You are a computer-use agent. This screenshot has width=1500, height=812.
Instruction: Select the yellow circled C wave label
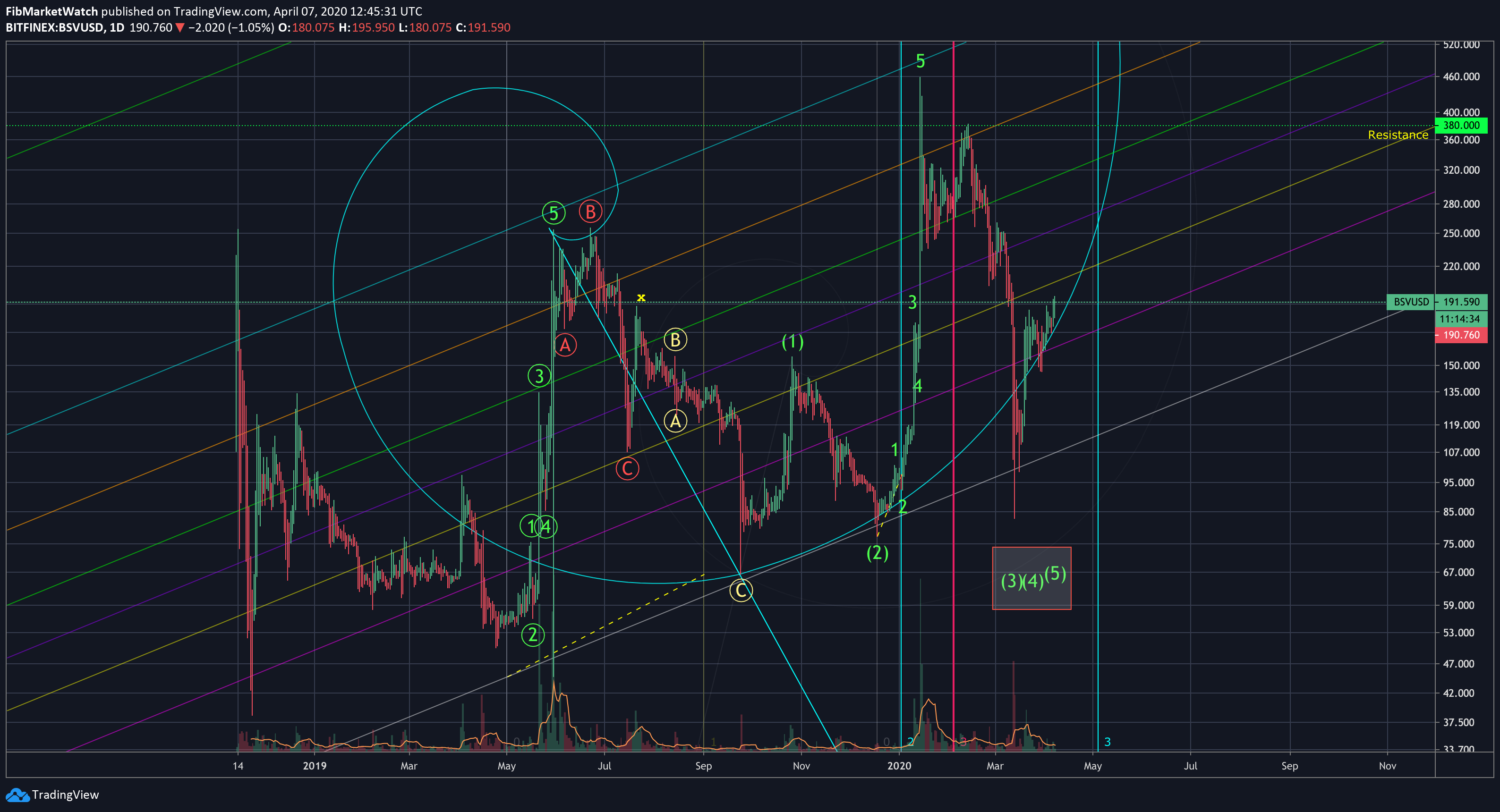click(741, 591)
